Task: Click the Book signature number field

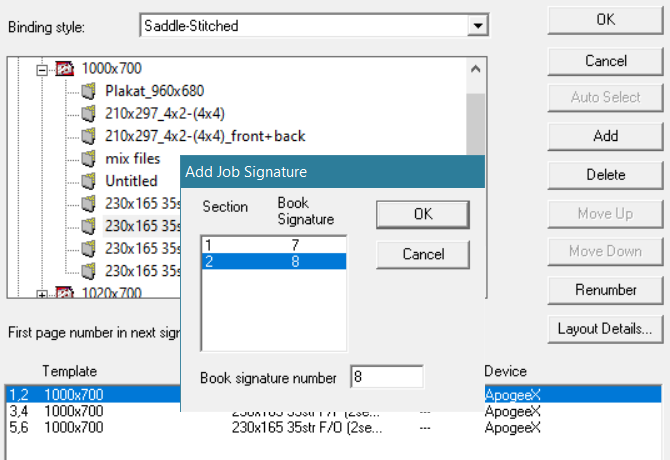Action: pos(387,377)
